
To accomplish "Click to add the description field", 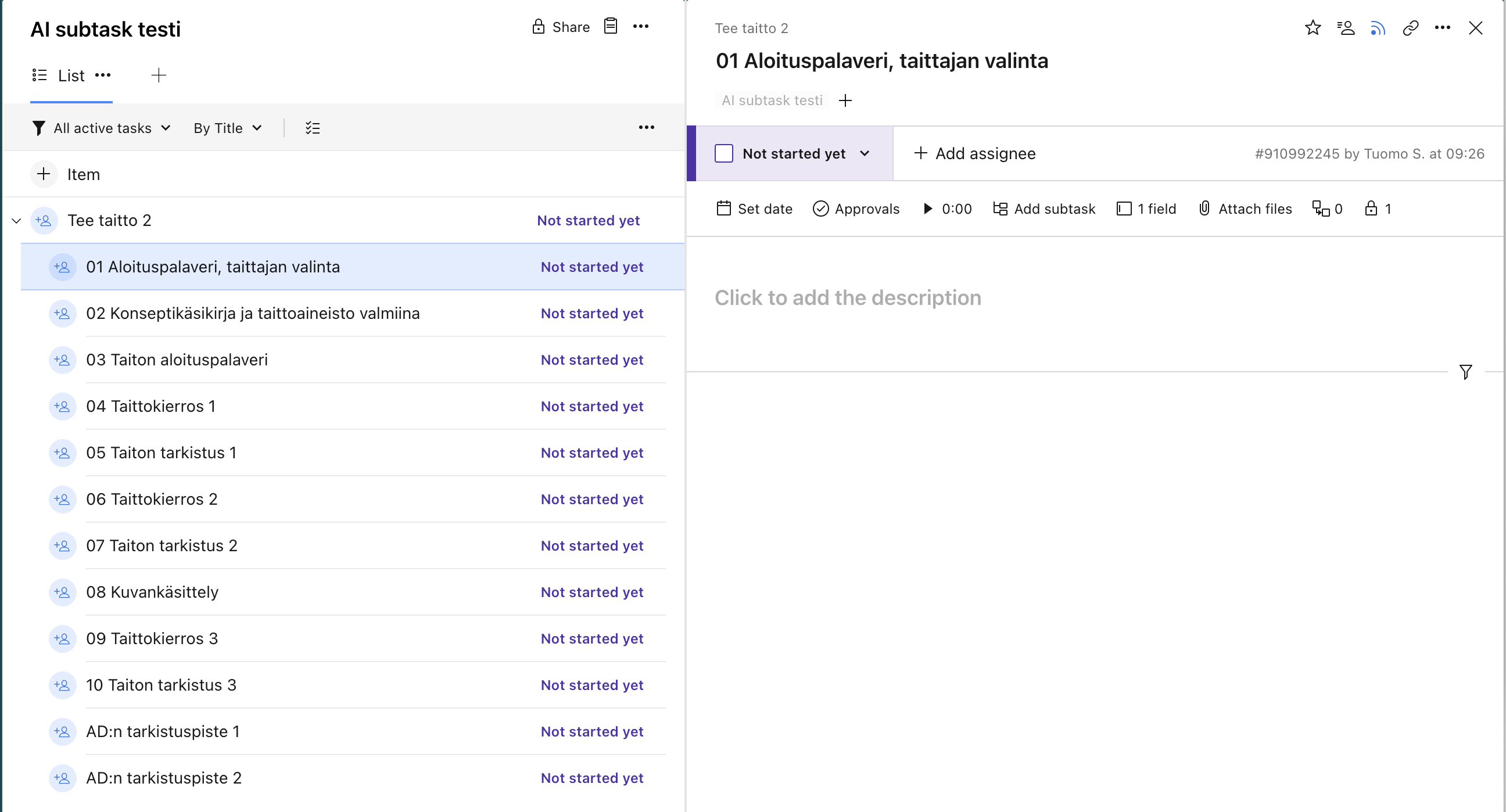I will click(x=848, y=297).
